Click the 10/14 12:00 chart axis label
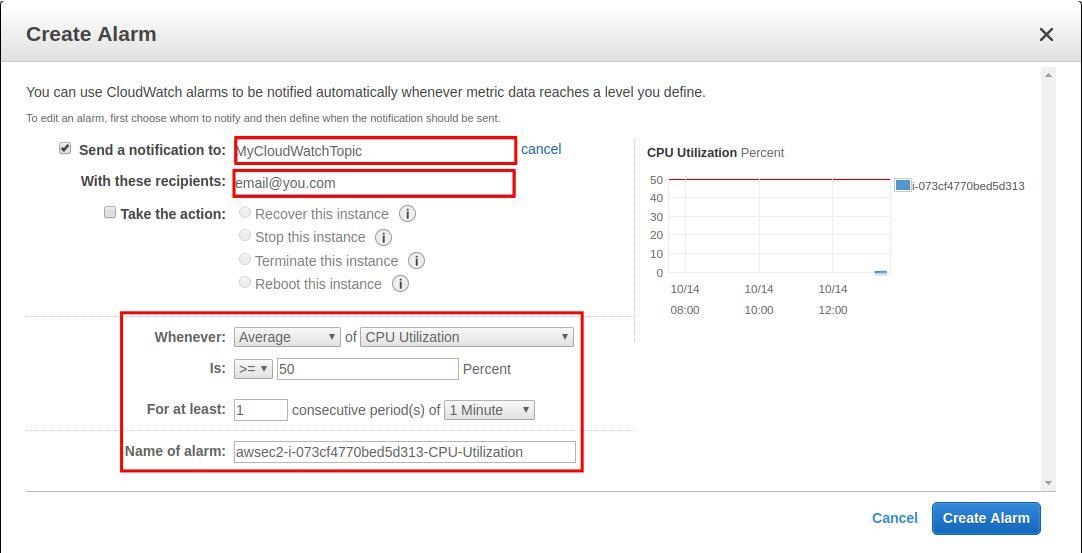1082x553 pixels. click(833, 300)
